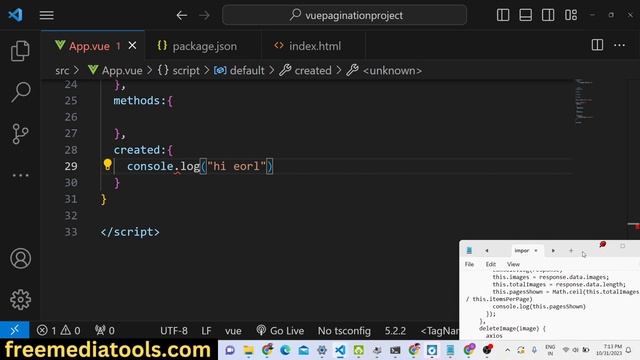Open the notifications bell in the taskbar
640x360 pixels.
click(x=629, y=350)
